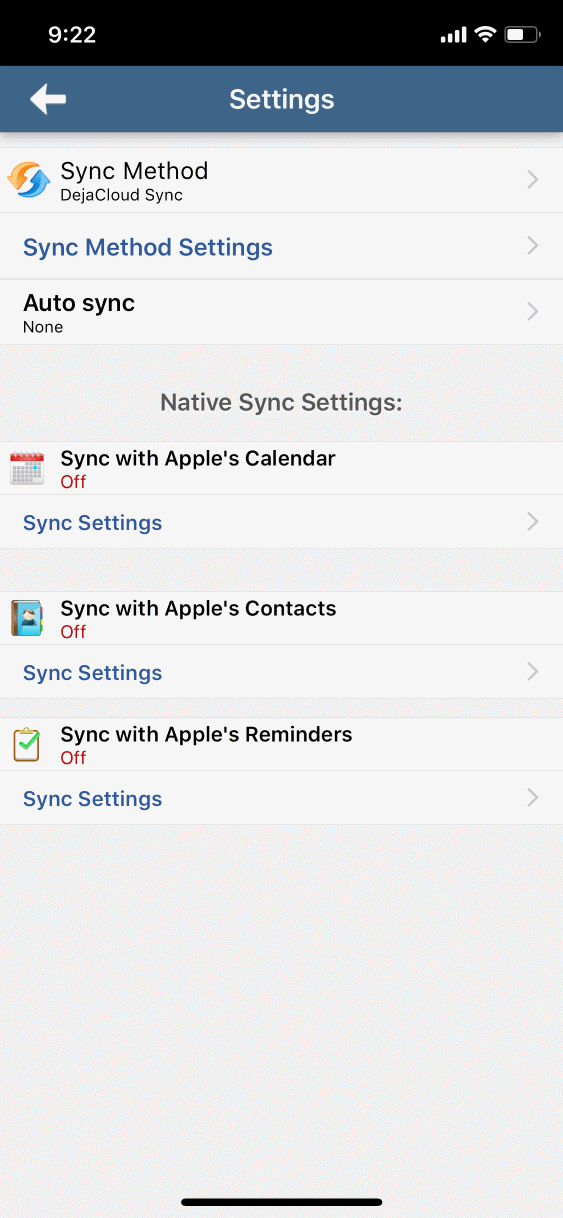Open Sync Settings under Apple's Contacts
Screen dimensions: 563x1218
[281, 672]
